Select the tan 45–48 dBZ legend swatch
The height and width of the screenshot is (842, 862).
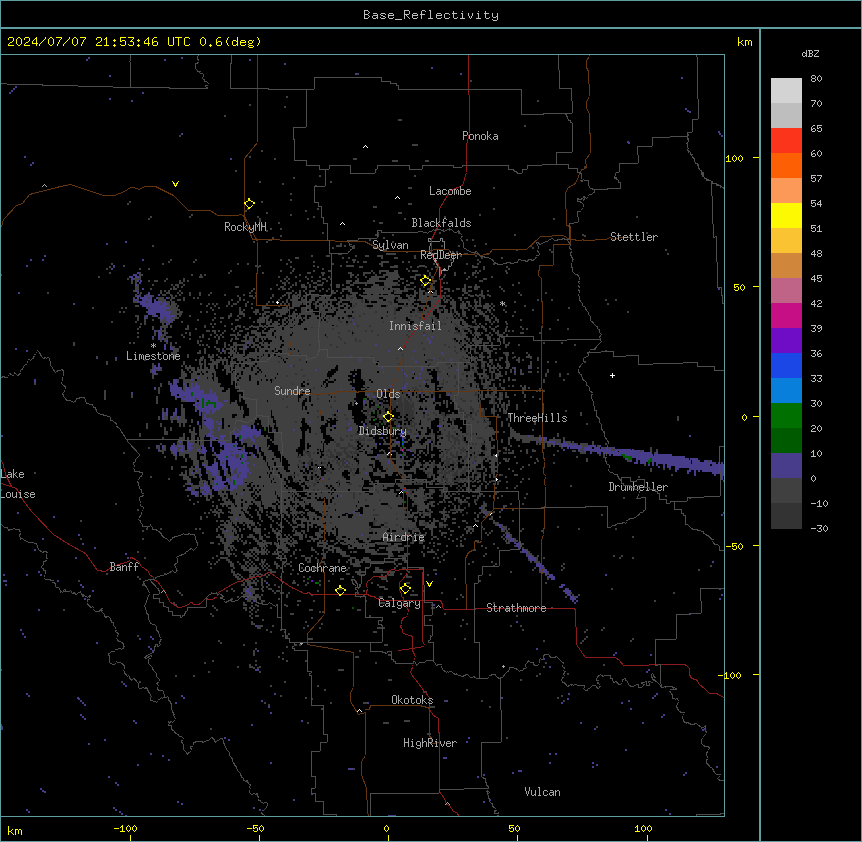[786, 265]
